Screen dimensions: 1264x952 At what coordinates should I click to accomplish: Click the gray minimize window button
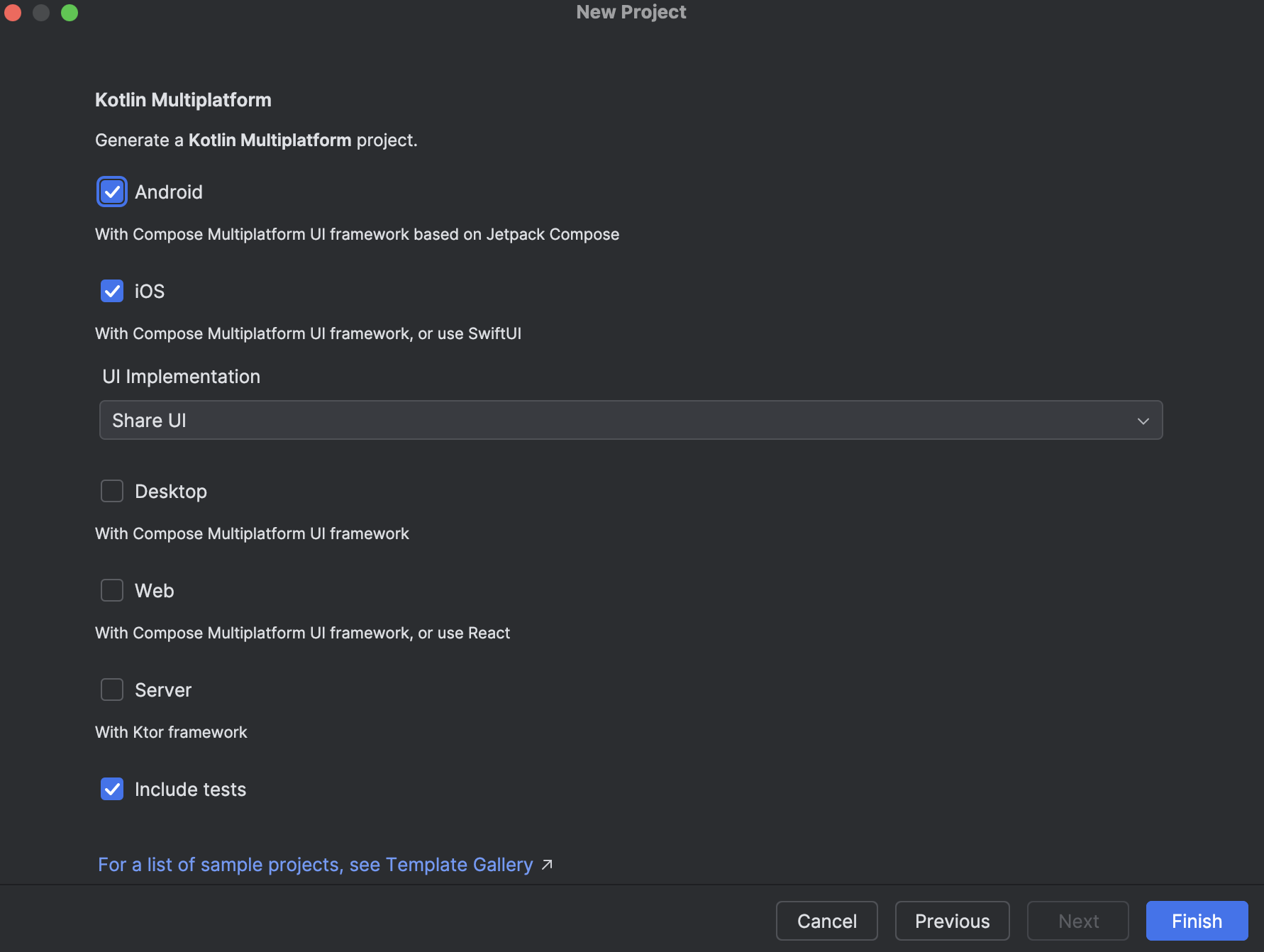[x=41, y=12]
